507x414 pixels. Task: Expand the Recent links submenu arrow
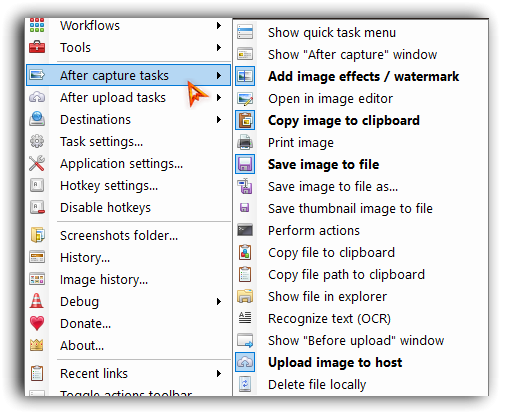[219, 373]
